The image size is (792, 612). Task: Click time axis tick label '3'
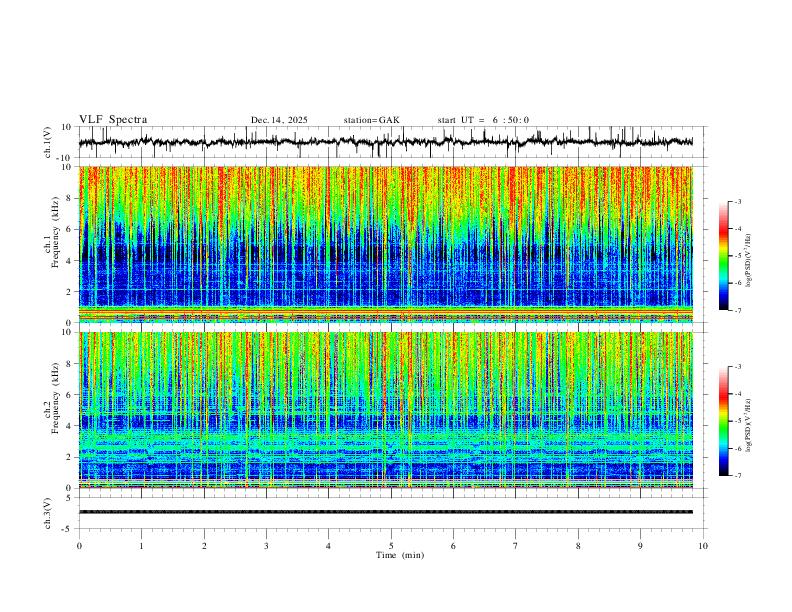coord(266,546)
